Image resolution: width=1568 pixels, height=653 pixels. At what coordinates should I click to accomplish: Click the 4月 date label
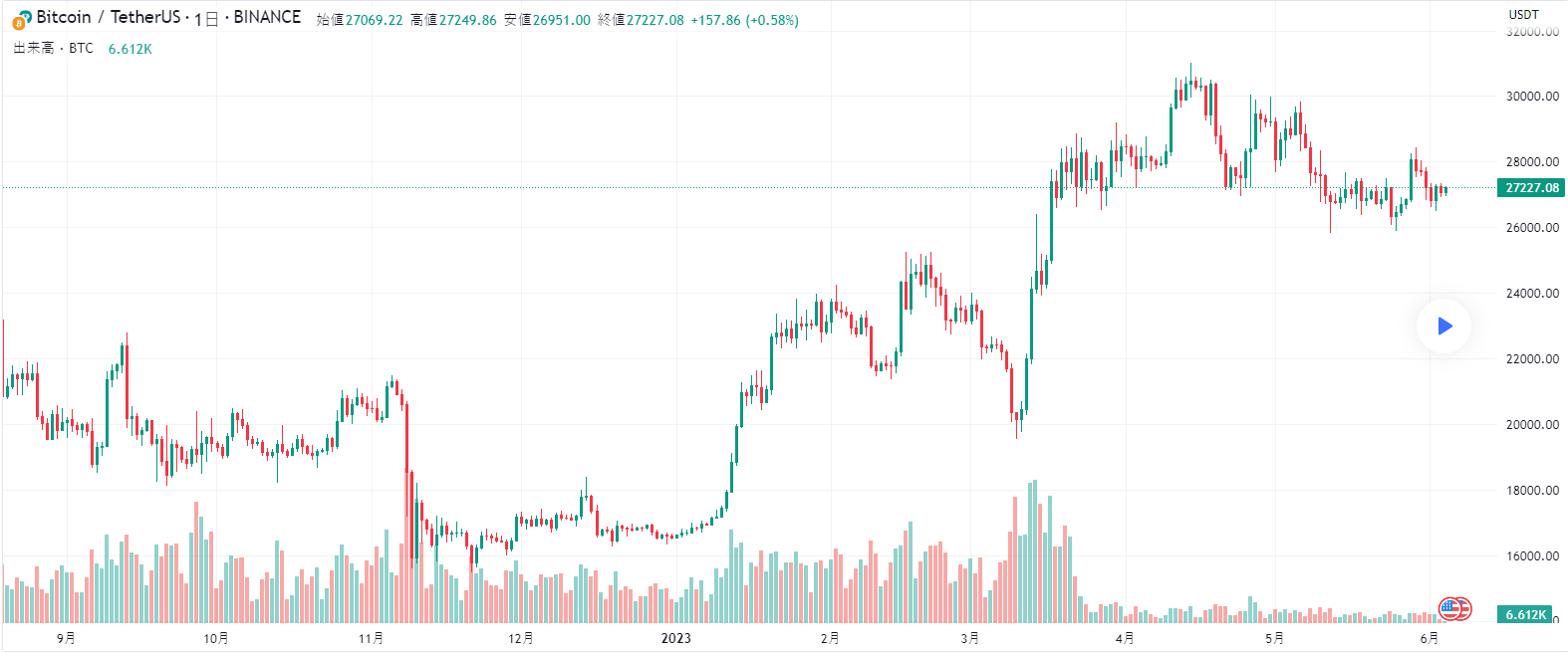click(x=1125, y=638)
